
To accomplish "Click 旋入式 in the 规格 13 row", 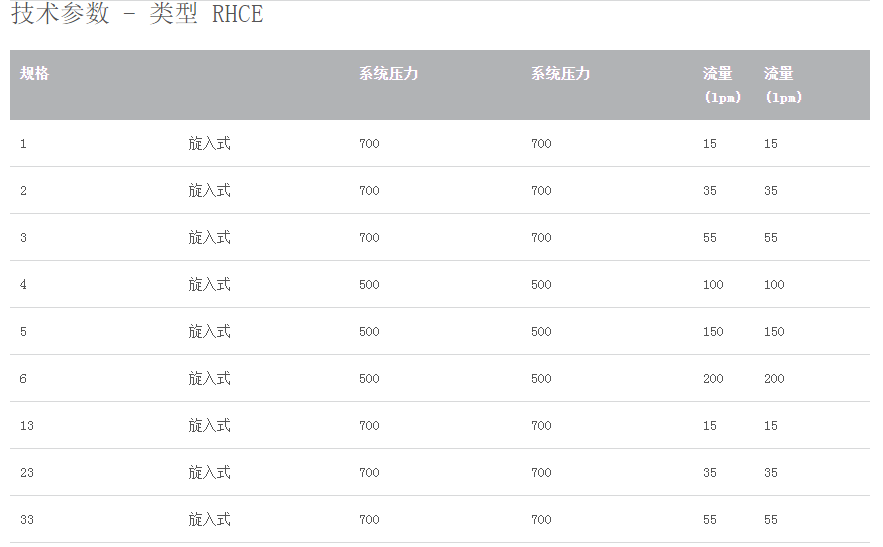I will pyautogui.click(x=210, y=426).
